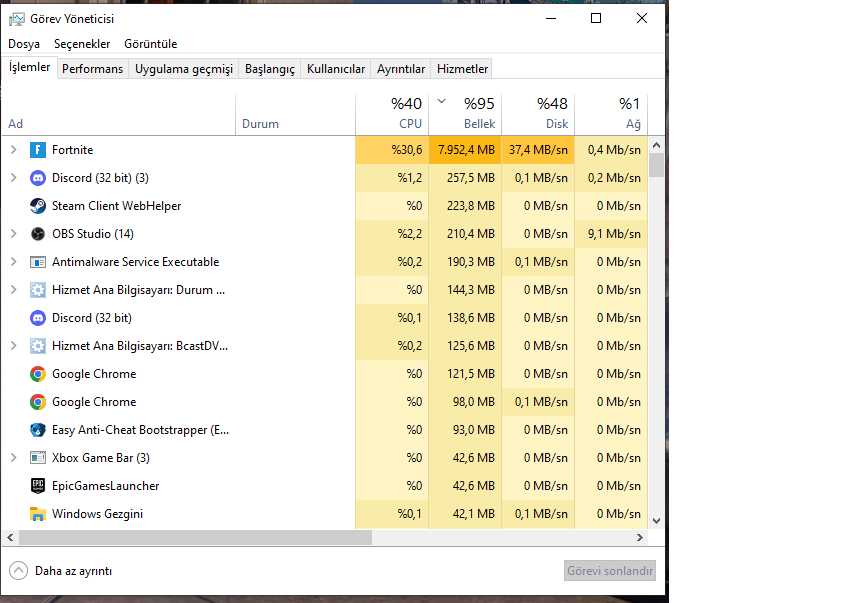Open the Görüntüle menu
Image resolution: width=864 pixels, height=603 pixels.
coord(150,44)
